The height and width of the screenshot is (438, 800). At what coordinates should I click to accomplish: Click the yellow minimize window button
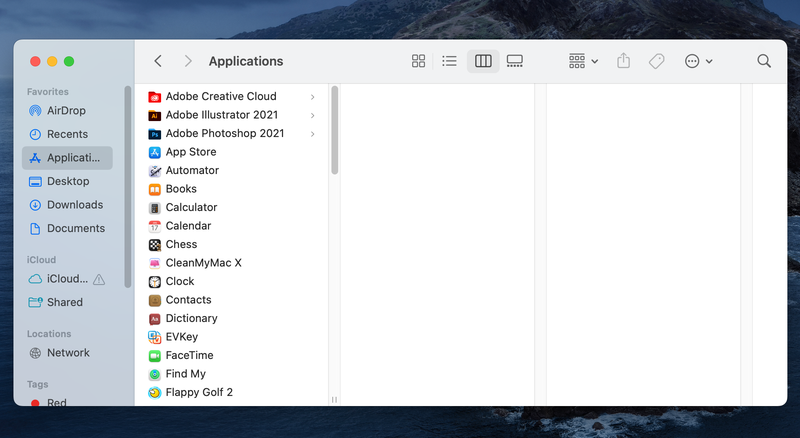coord(52,62)
